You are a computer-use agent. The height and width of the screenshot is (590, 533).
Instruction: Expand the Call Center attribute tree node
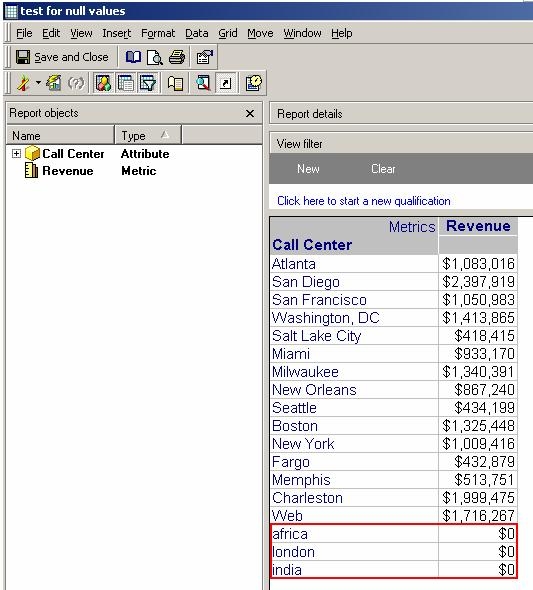(16, 154)
